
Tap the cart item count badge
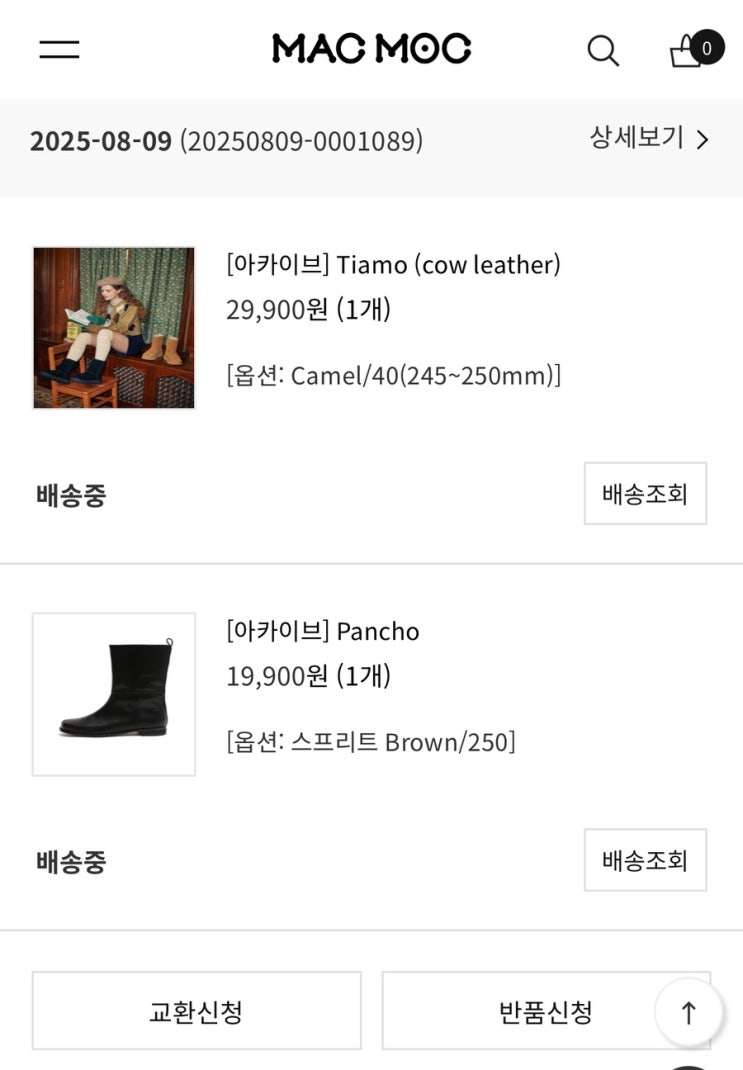tap(707, 48)
